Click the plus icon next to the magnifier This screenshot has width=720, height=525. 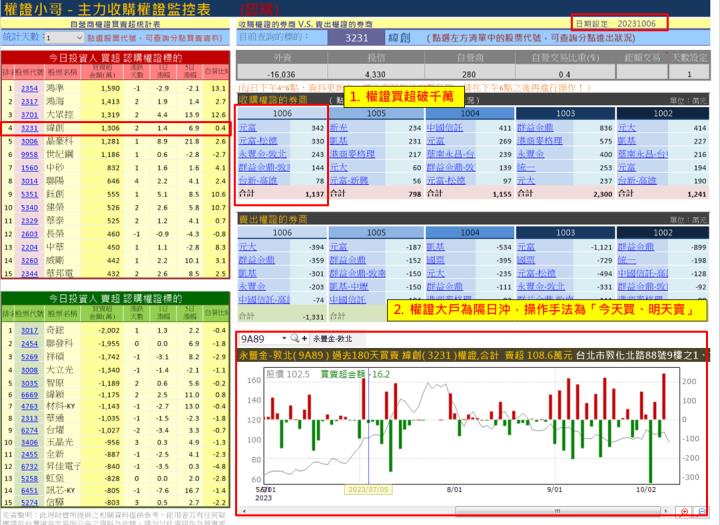[x=304, y=339]
